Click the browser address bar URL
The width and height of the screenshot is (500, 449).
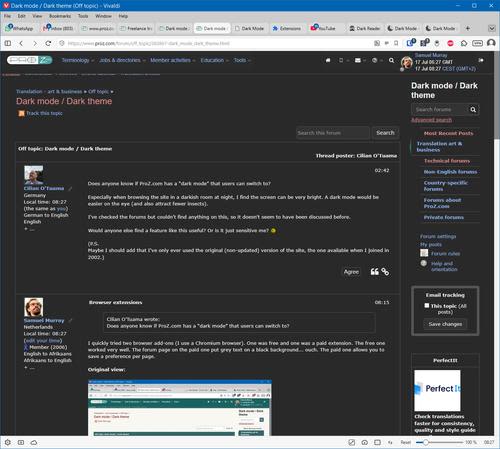149,43
